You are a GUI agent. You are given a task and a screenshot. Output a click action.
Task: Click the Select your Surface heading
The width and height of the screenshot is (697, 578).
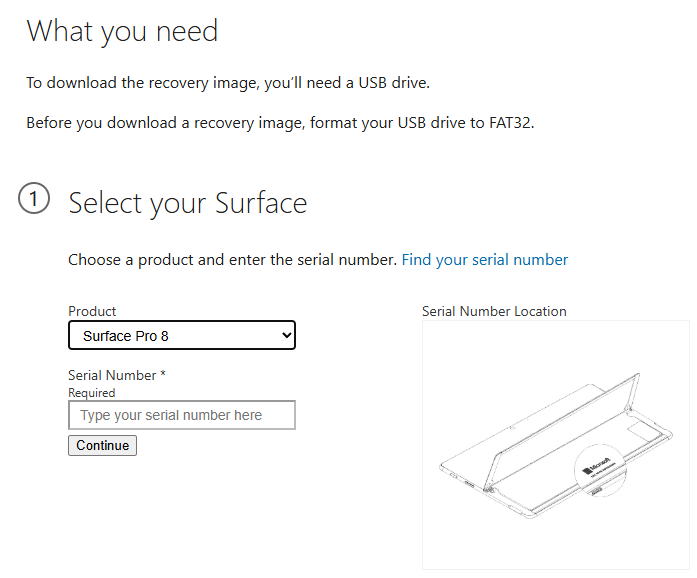pos(188,204)
